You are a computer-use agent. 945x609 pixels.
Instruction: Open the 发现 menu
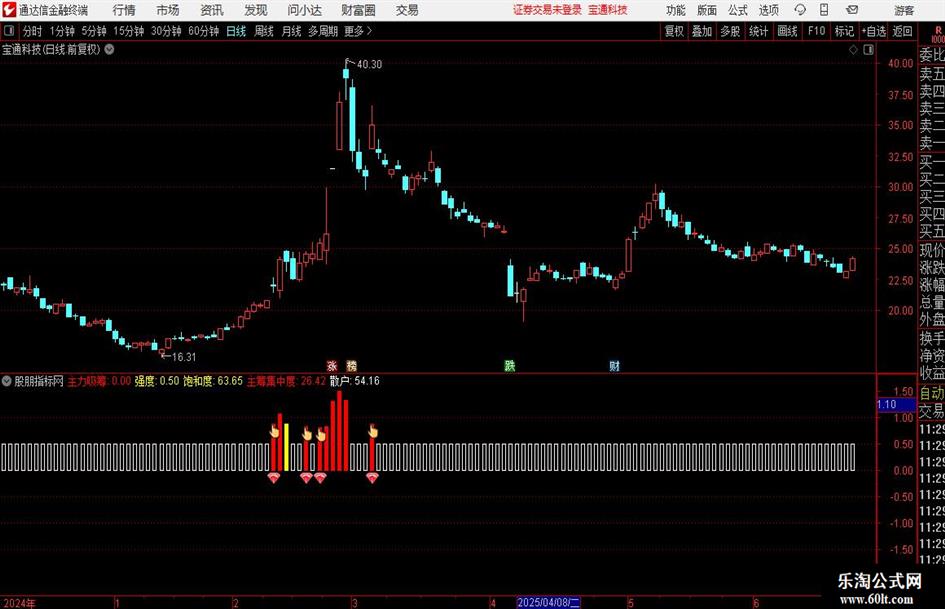tap(256, 10)
